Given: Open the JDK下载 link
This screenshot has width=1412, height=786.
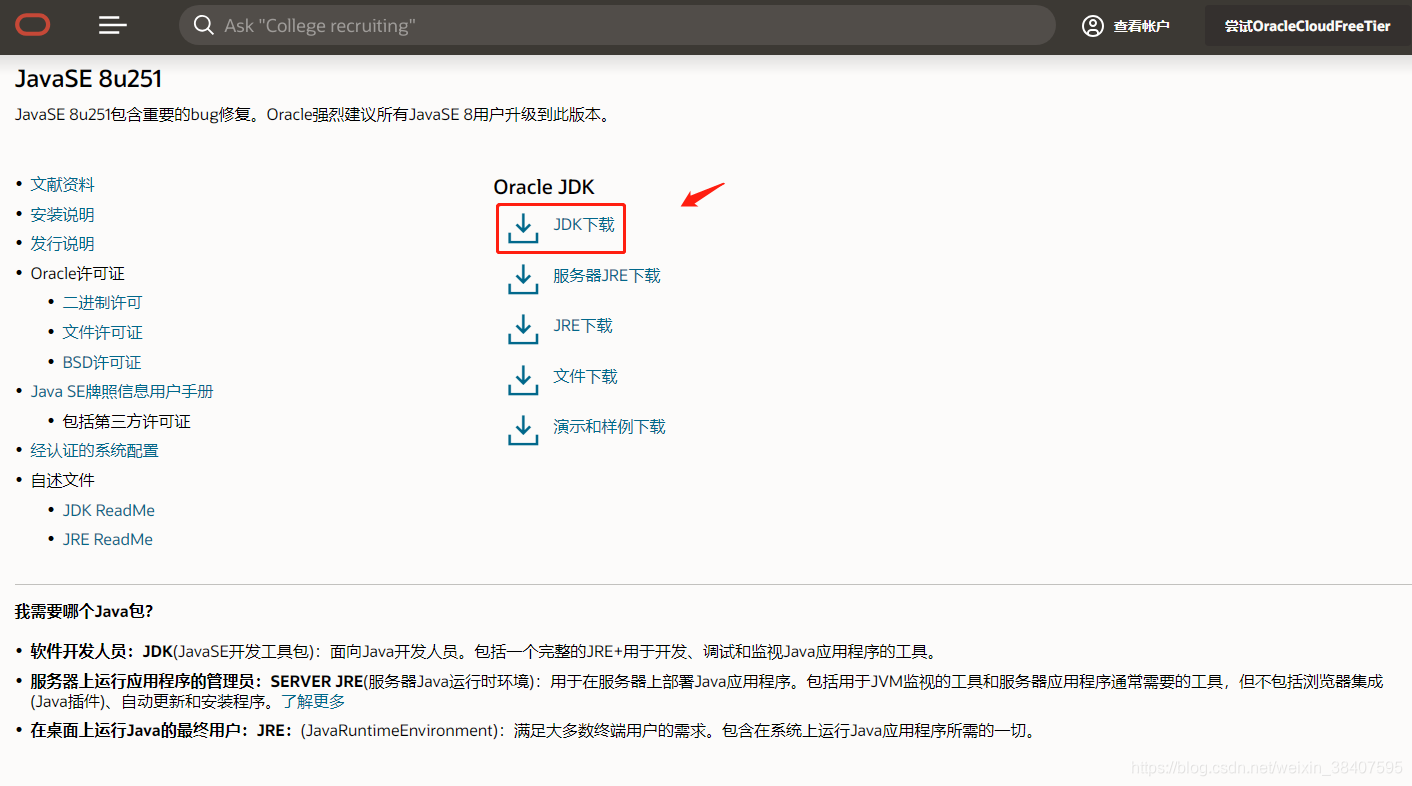Looking at the screenshot, I should (584, 225).
